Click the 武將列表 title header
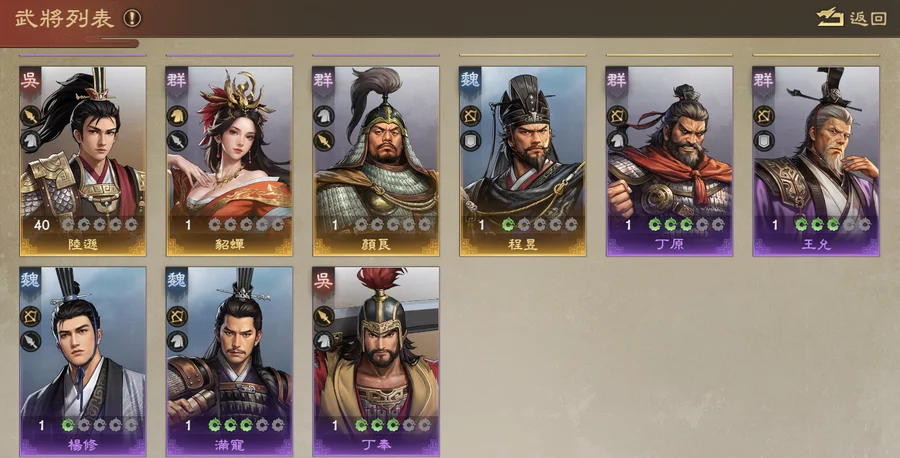Screen dimensions: 900x458 point(64,18)
